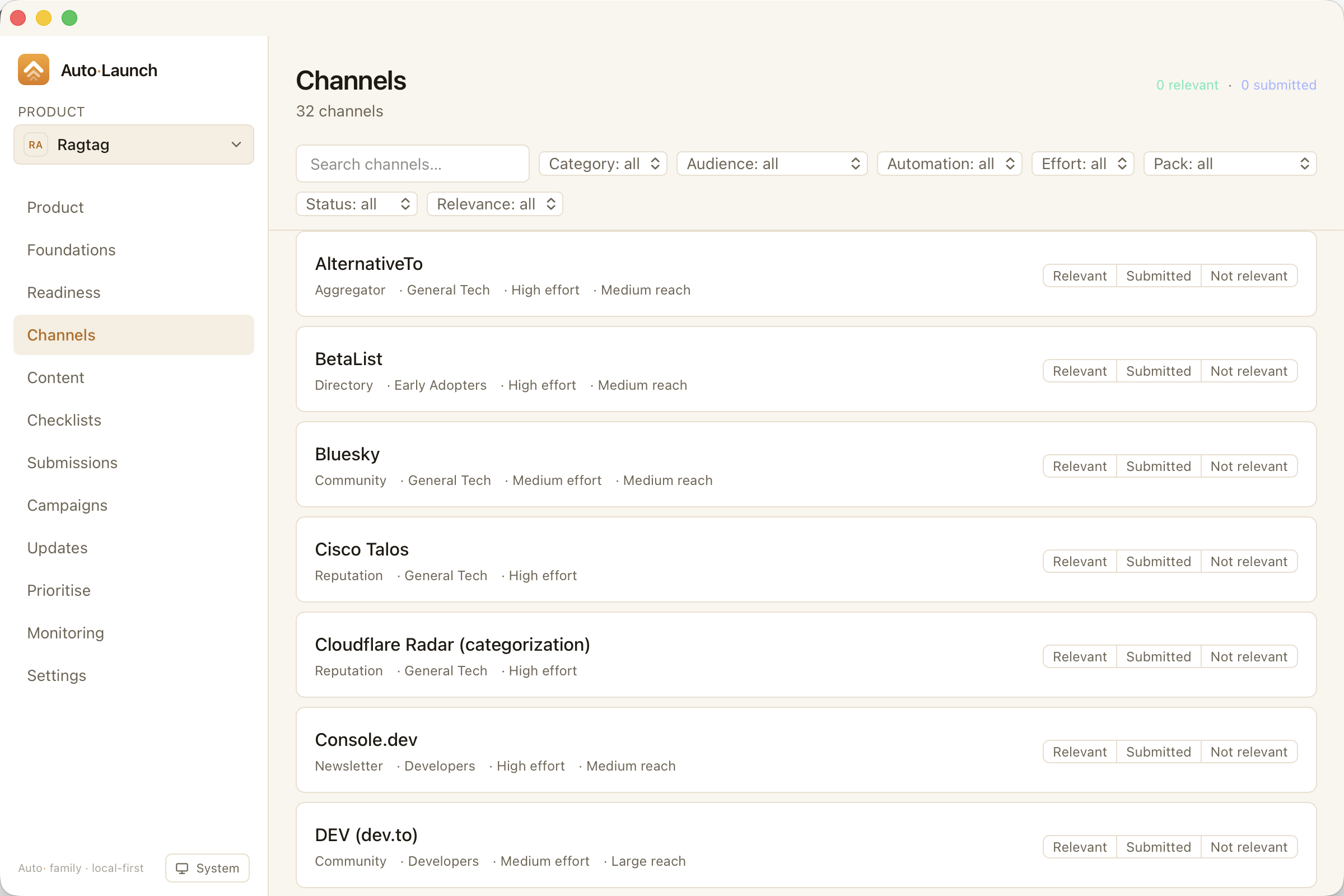Mark Cisco Talos as Not relevant
Image resolution: width=1344 pixels, height=896 pixels.
[x=1249, y=562]
